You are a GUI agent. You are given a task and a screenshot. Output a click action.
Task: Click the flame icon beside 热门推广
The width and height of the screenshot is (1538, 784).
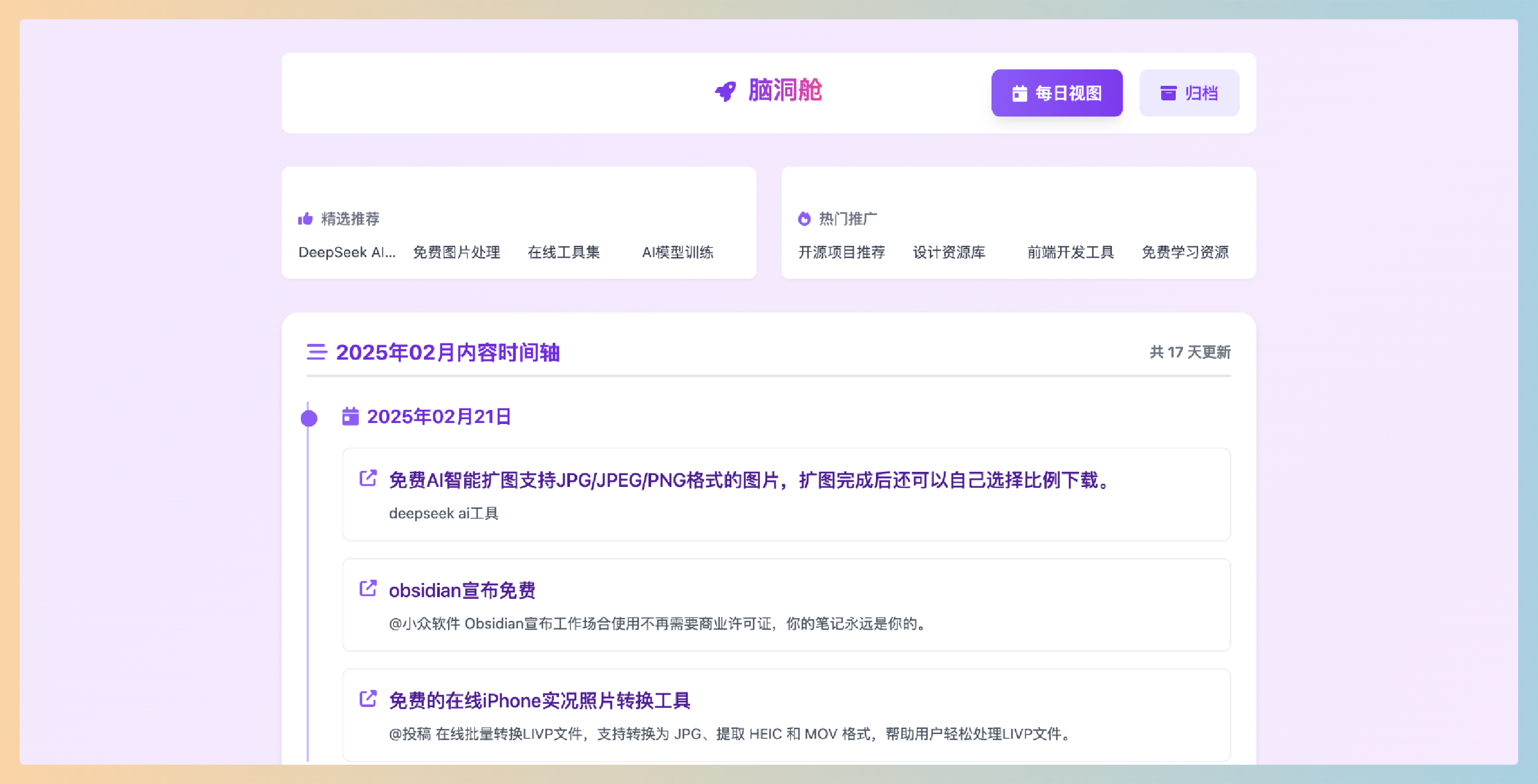point(804,219)
